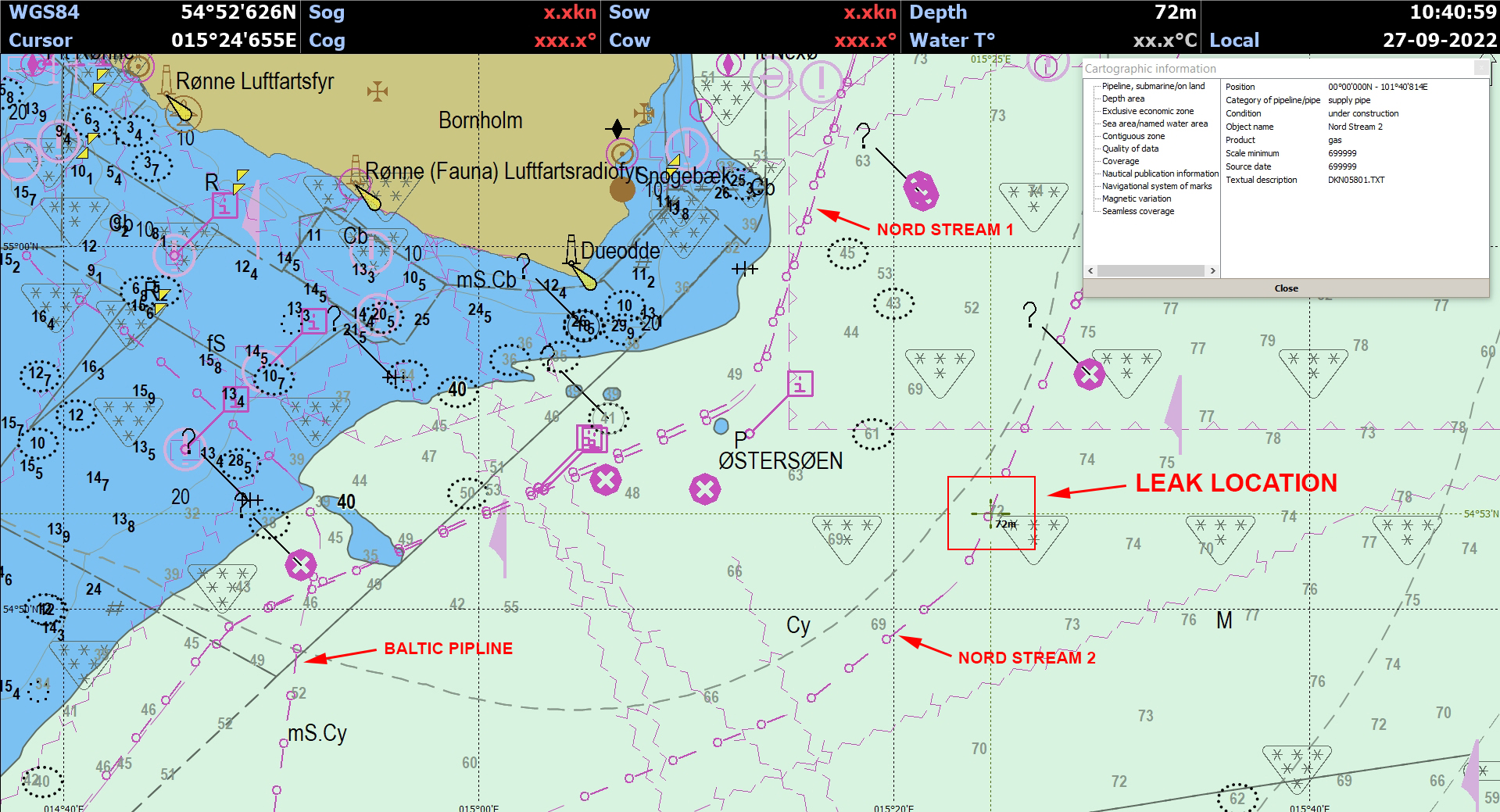Click the local time 10:40:59 readout
Screen dimensions: 1500x812
point(1453,13)
